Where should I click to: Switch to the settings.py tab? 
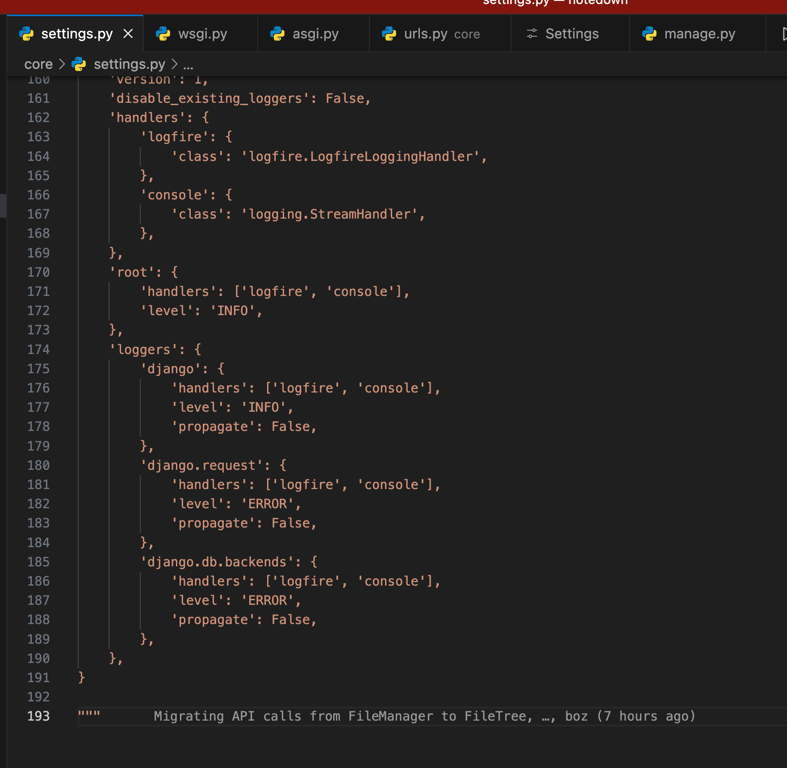pyautogui.click(x=75, y=34)
